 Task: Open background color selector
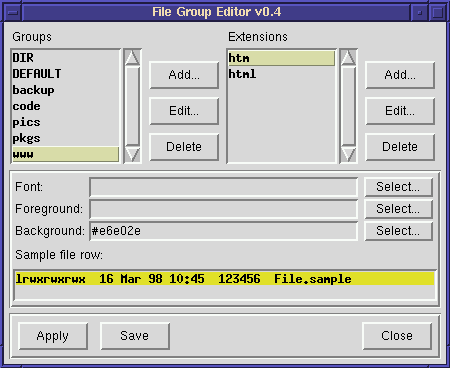[398, 231]
